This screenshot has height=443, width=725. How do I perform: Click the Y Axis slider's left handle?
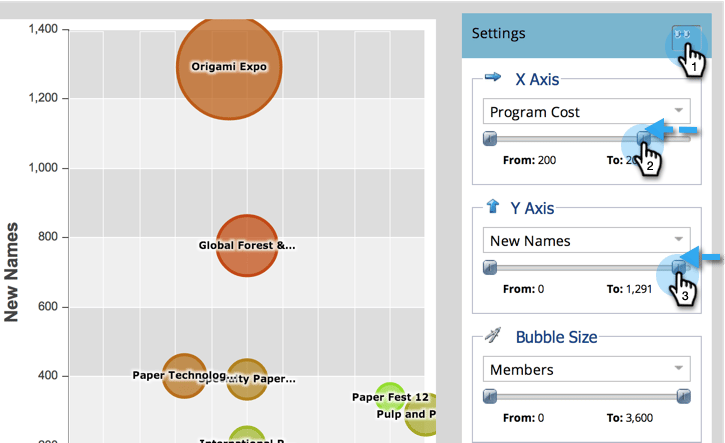[490, 267]
